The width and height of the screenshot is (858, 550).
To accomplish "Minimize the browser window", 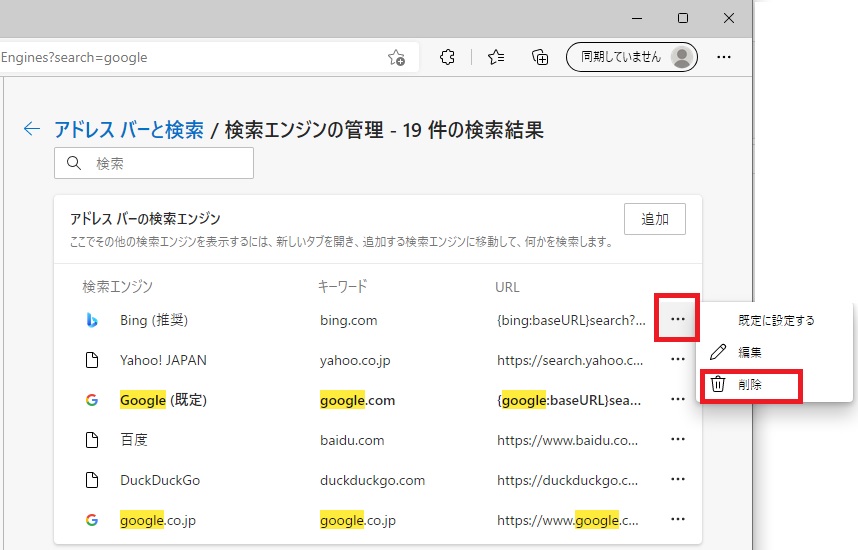I will coord(637,18).
